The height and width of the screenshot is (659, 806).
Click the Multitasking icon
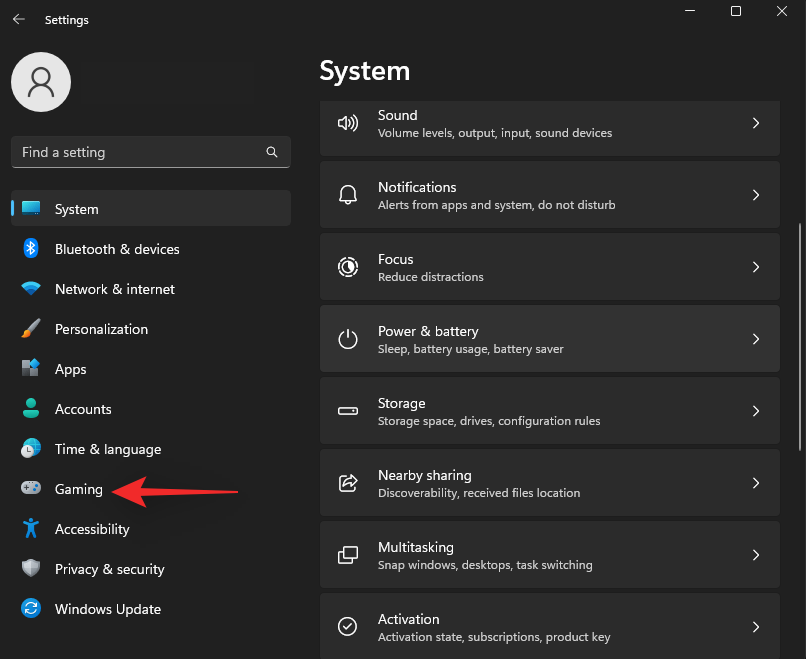tap(347, 554)
